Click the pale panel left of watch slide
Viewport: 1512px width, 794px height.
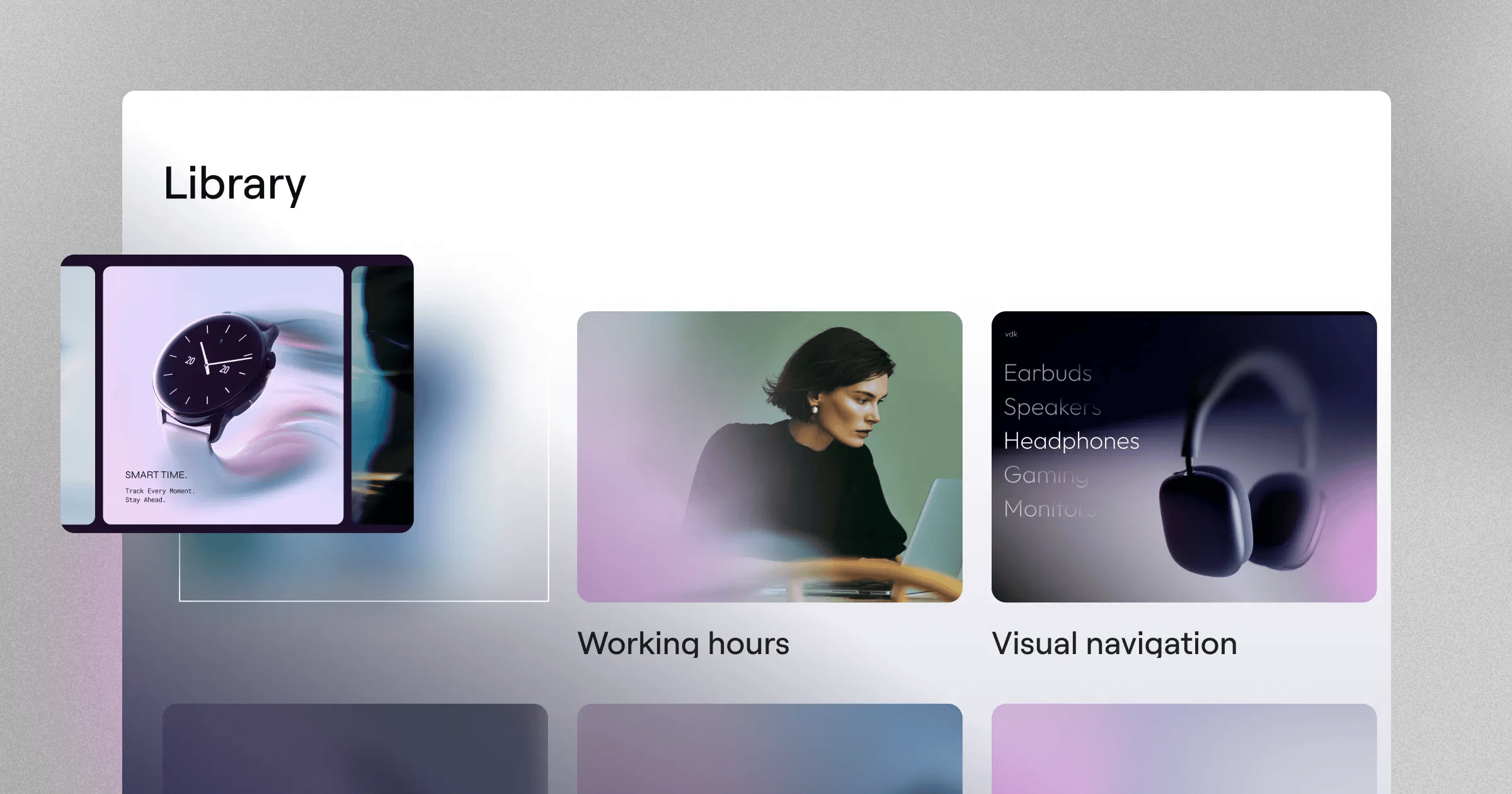77,394
